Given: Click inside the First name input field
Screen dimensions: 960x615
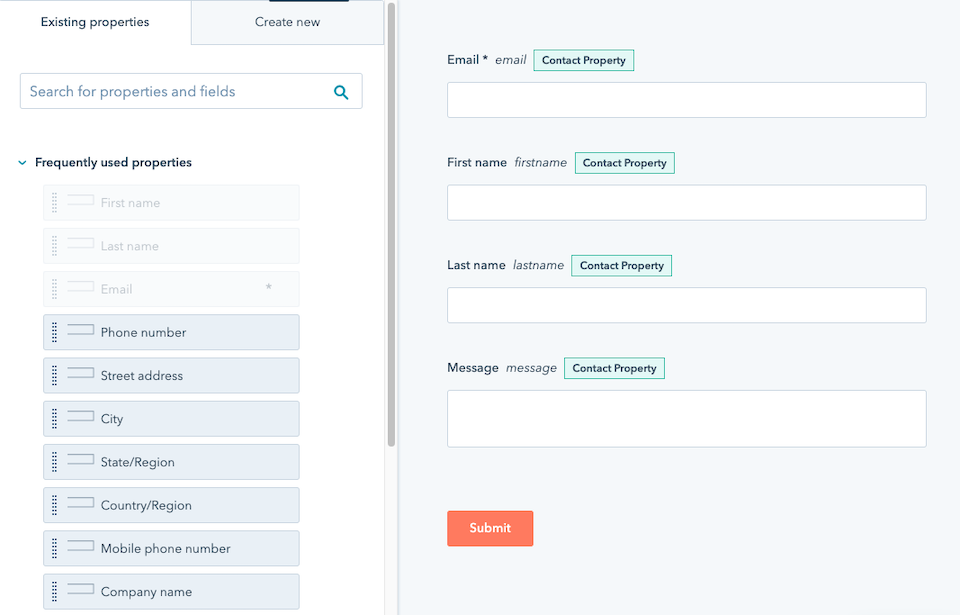Looking at the screenshot, I should [x=686, y=202].
